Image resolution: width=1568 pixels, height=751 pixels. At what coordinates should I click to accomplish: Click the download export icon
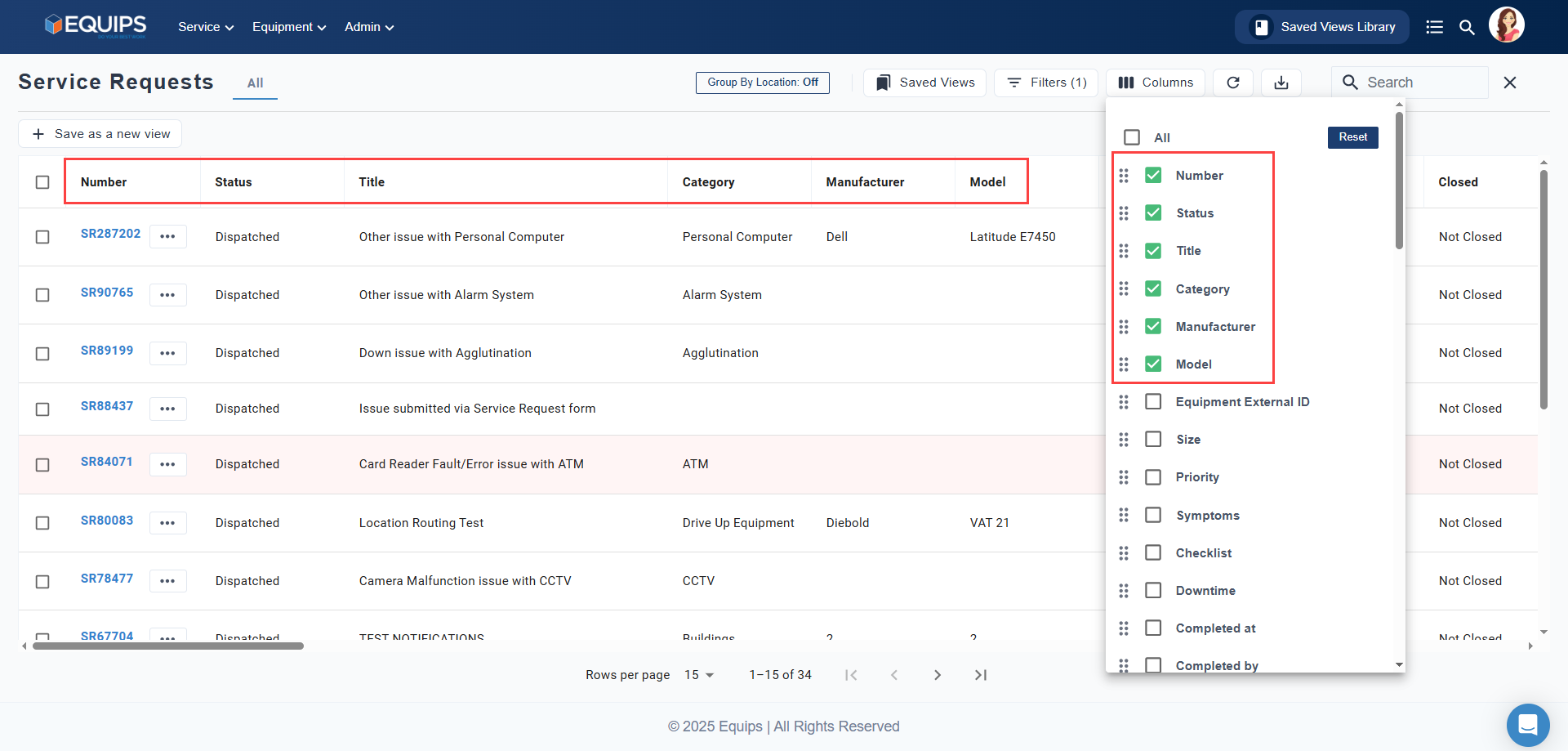pos(1281,83)
